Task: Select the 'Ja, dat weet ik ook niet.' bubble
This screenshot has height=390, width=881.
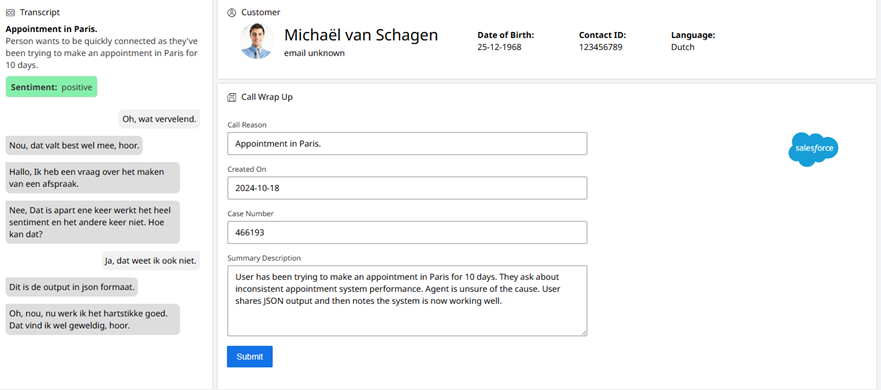Action: point(151,260)
